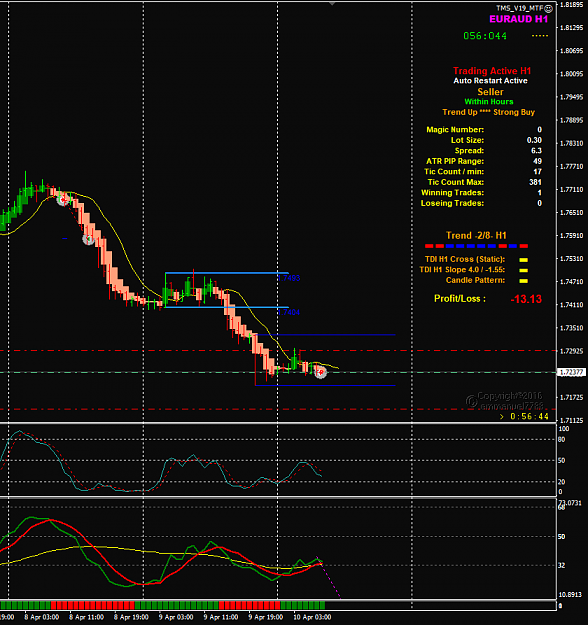Screen dimensions: 588x625
Task: Click the Trend -2/8- H1 heading
Action: pyautogui.click(x=476, y=236)
